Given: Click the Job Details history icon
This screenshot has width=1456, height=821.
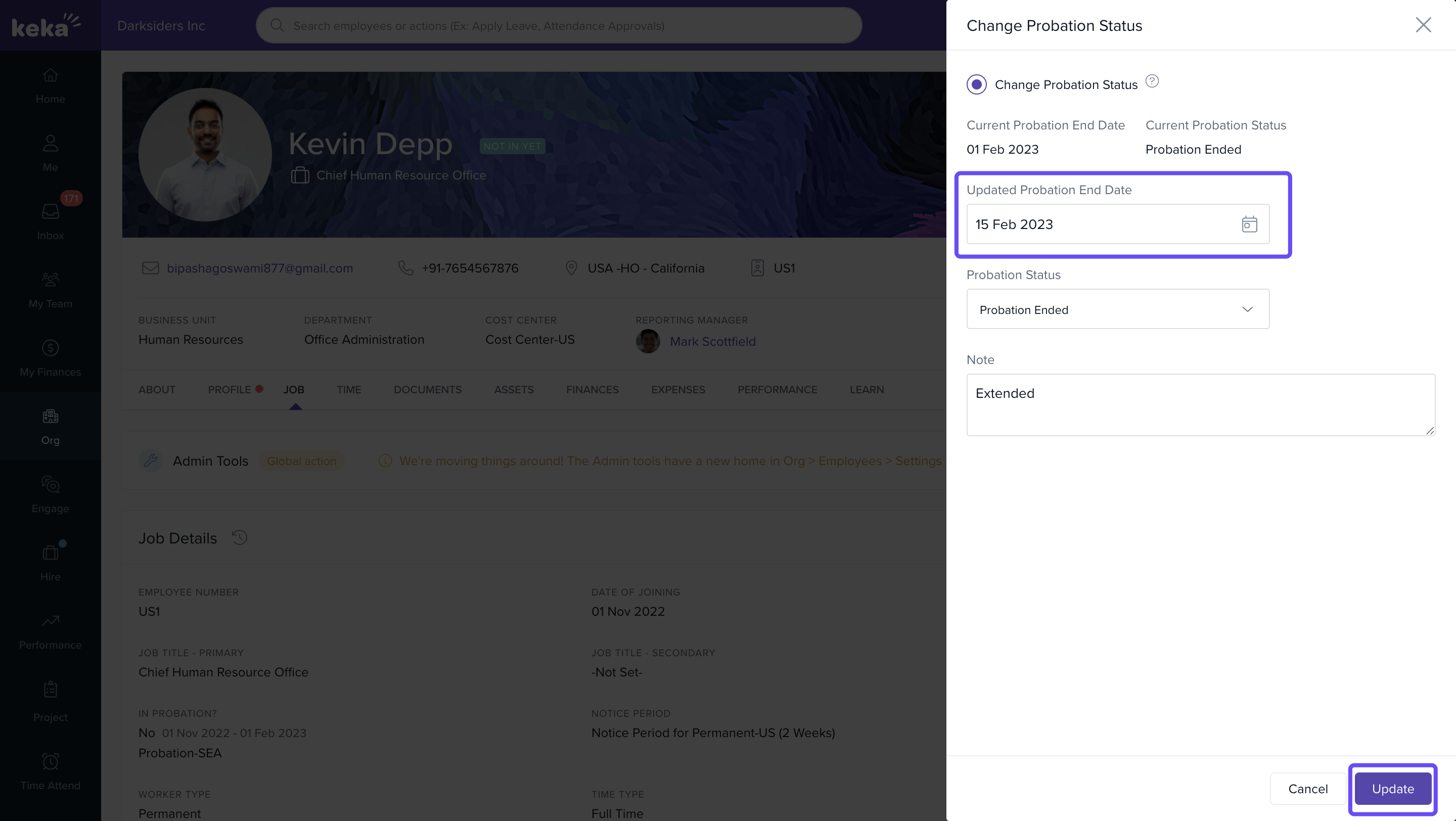Looking at the screenshot, I should point(240,537).
